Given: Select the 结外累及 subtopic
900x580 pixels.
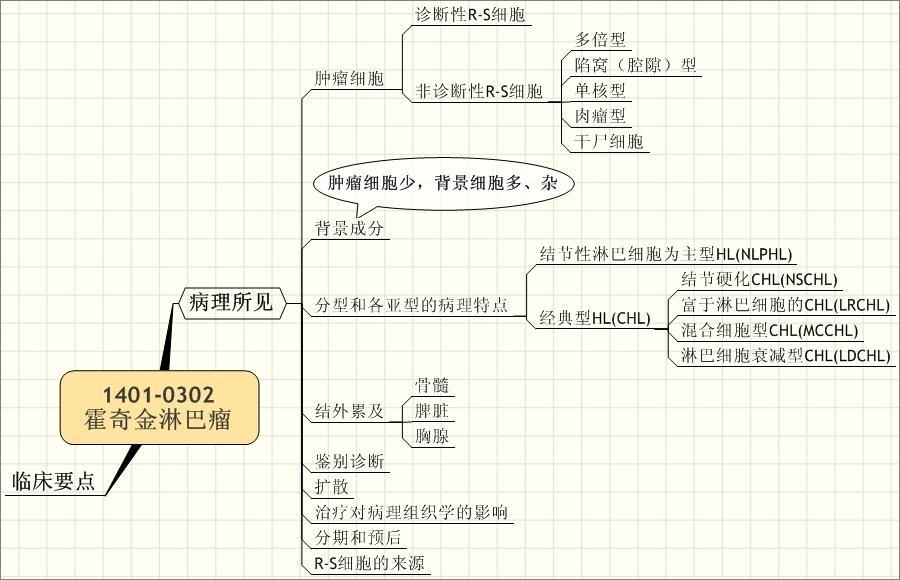Looking at the screenshot, I should 349,411.
